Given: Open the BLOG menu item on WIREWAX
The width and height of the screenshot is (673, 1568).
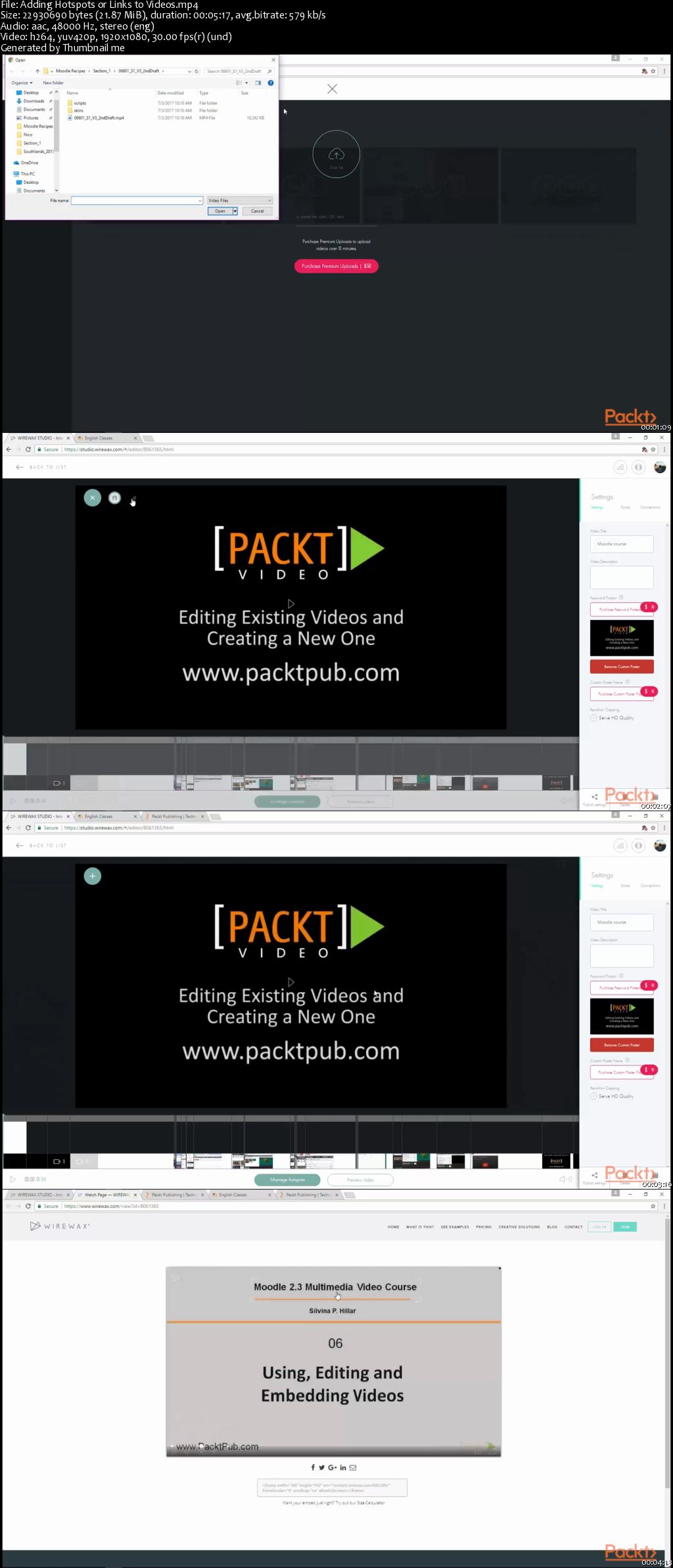Looking at the screenshot, I should [x=552, y=1226].
